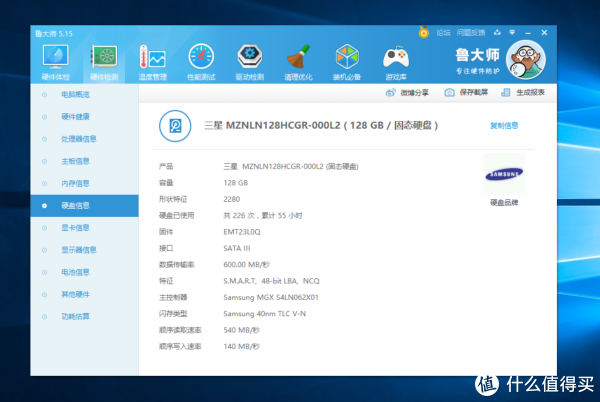Close the 鲁大师 window
Viewport: 600px width, 402px height.
pos(544,33)
